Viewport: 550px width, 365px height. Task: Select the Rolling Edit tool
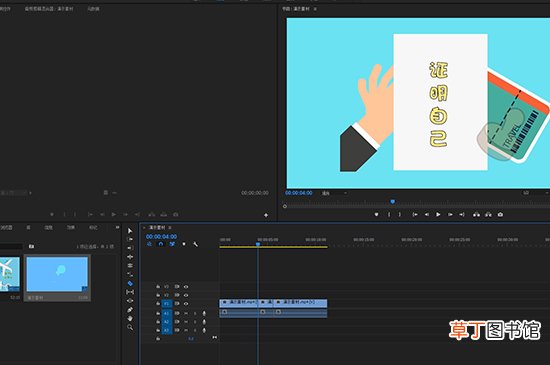pyautogui.click(x=130, y=265)
